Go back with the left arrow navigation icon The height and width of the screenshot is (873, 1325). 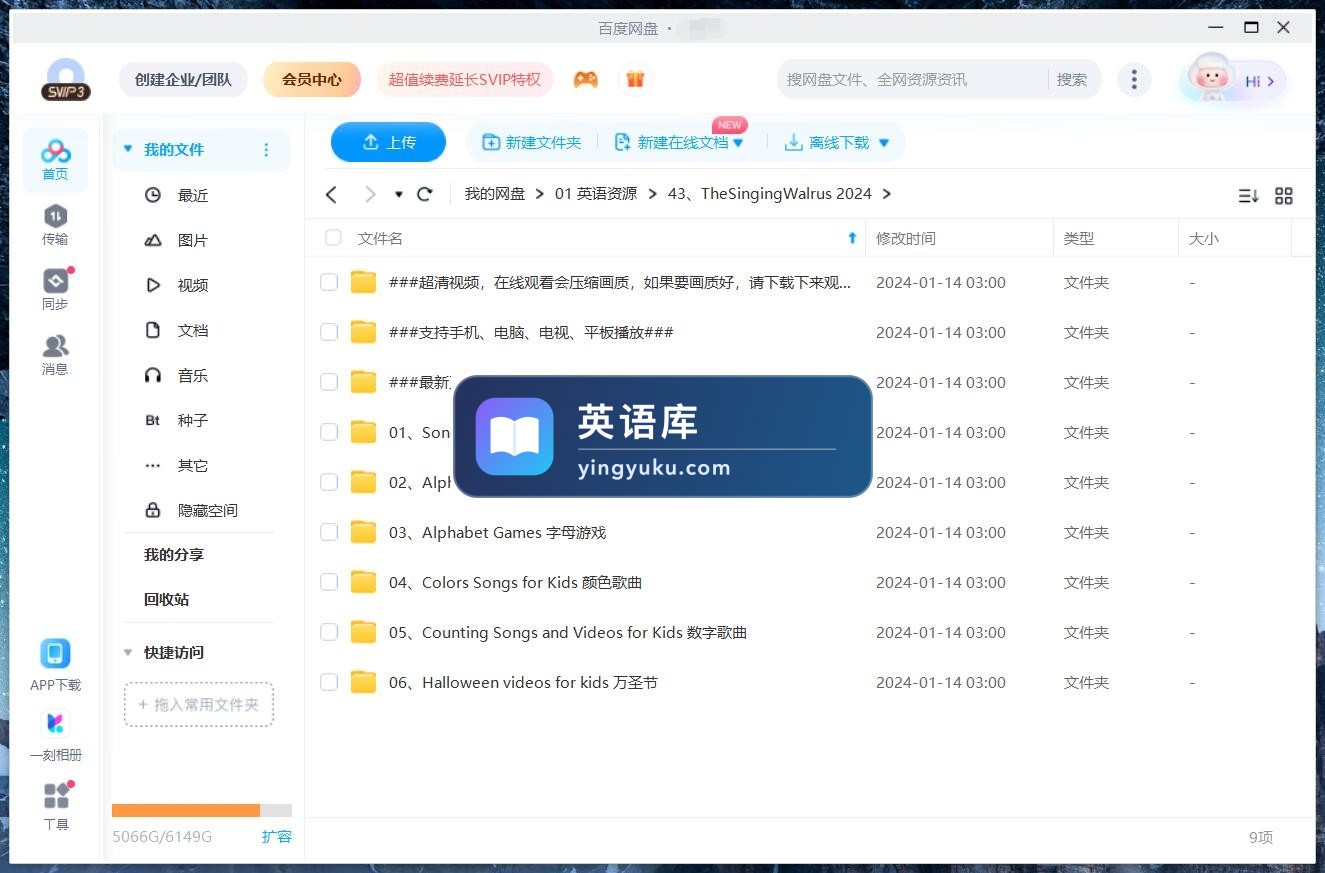click(332, 194)
